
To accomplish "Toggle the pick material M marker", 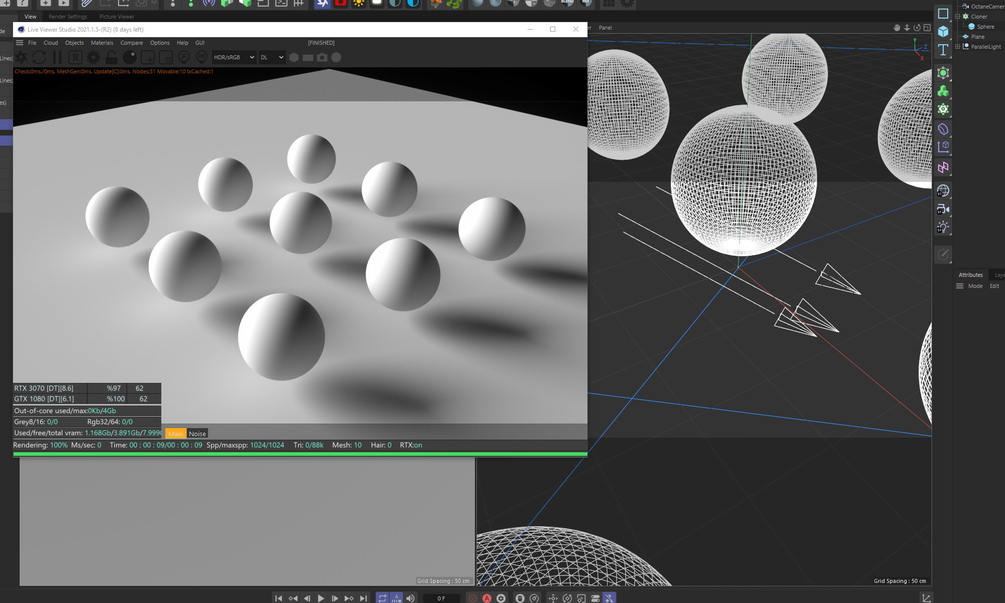I will pos(201,57).
